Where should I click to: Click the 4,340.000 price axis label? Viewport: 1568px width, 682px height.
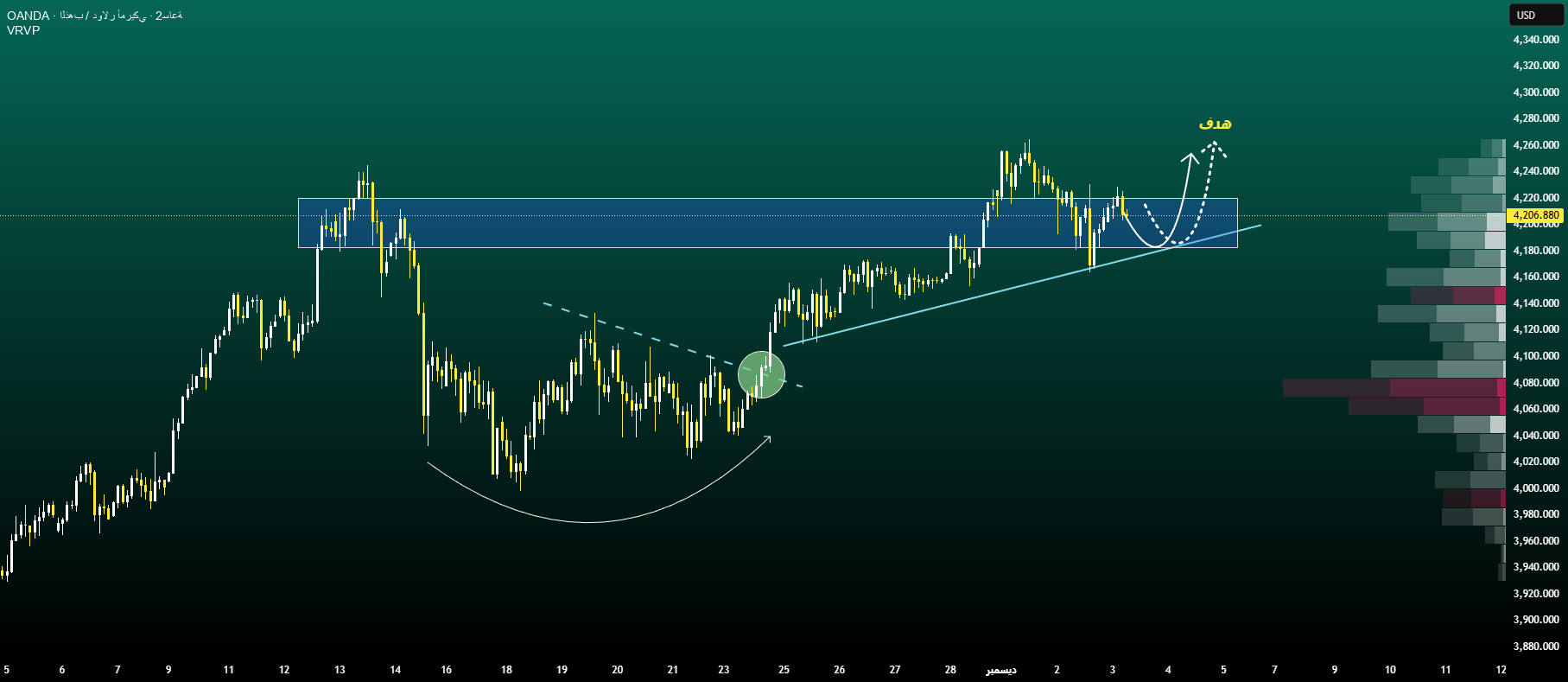[x=1536, y=40]
